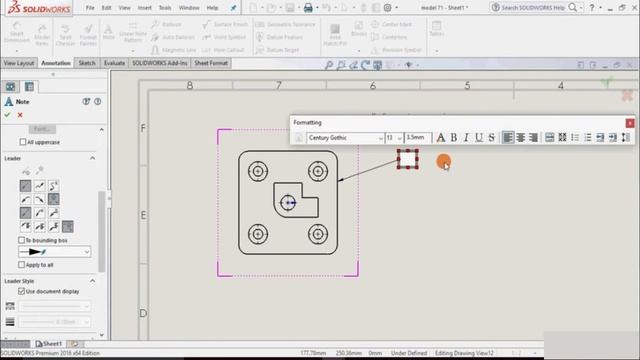This screenshot has width=640, height=360.
Task: Click Search SOLIDWORKS Help magnifier
Action: click(573, 8)
